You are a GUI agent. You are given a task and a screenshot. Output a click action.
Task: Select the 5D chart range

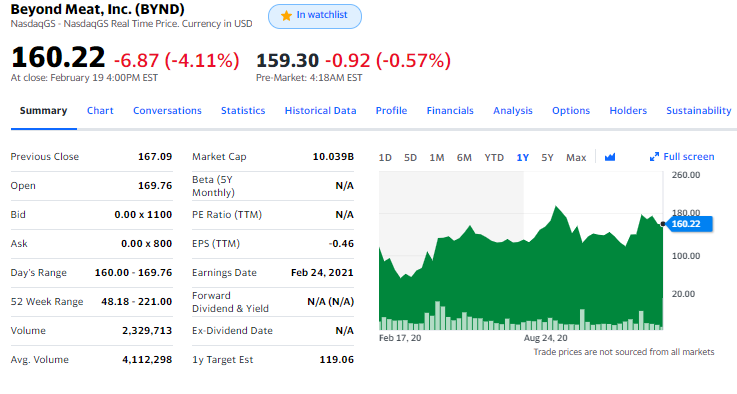pos(410,158)
